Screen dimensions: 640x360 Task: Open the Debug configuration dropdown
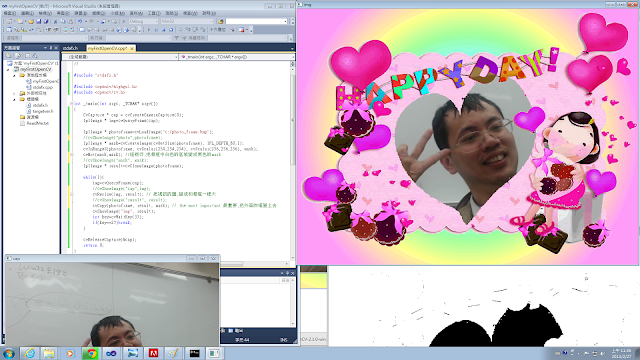(x=143, y=21)
